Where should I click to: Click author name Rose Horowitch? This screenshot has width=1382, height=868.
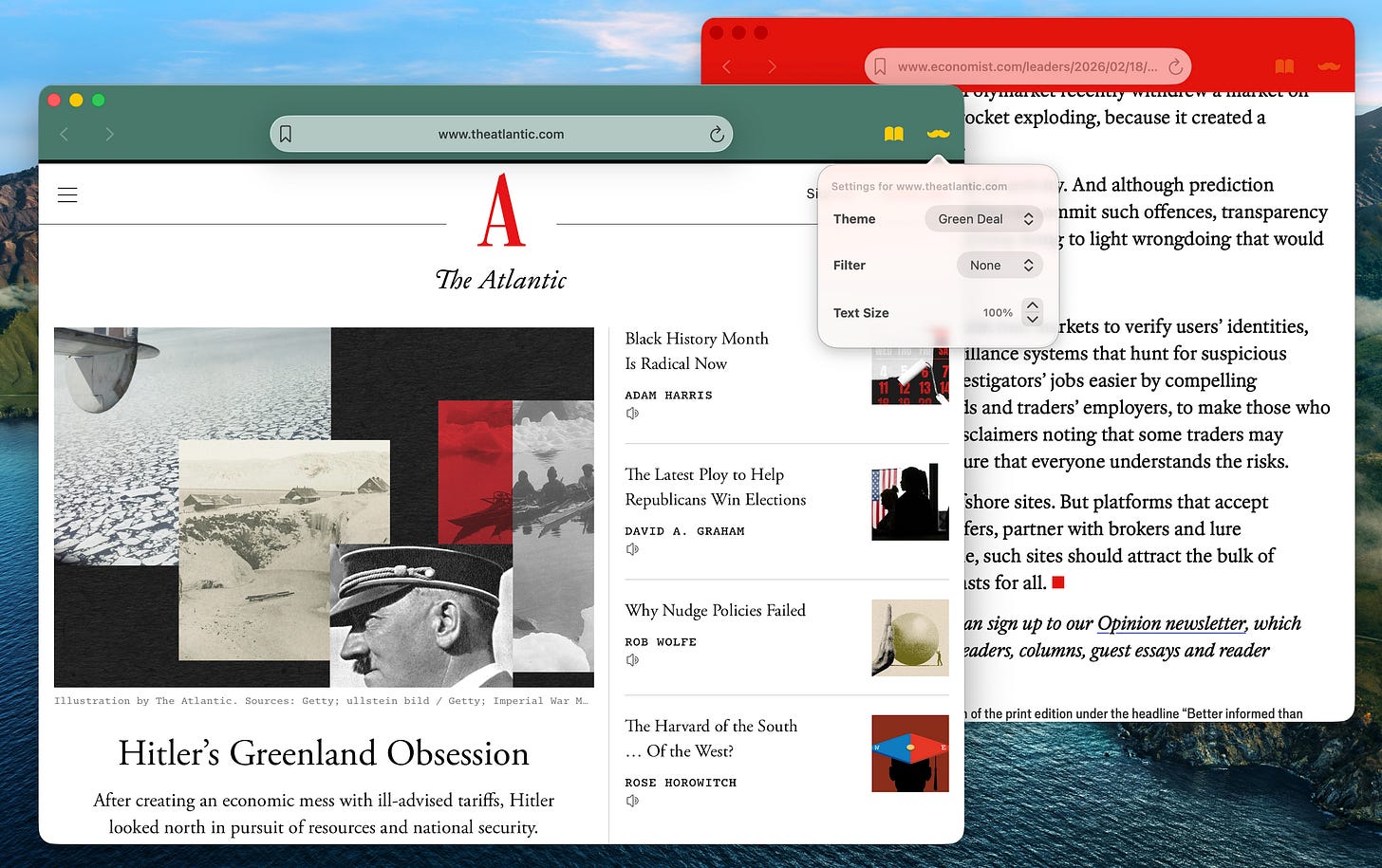[681, 783]
